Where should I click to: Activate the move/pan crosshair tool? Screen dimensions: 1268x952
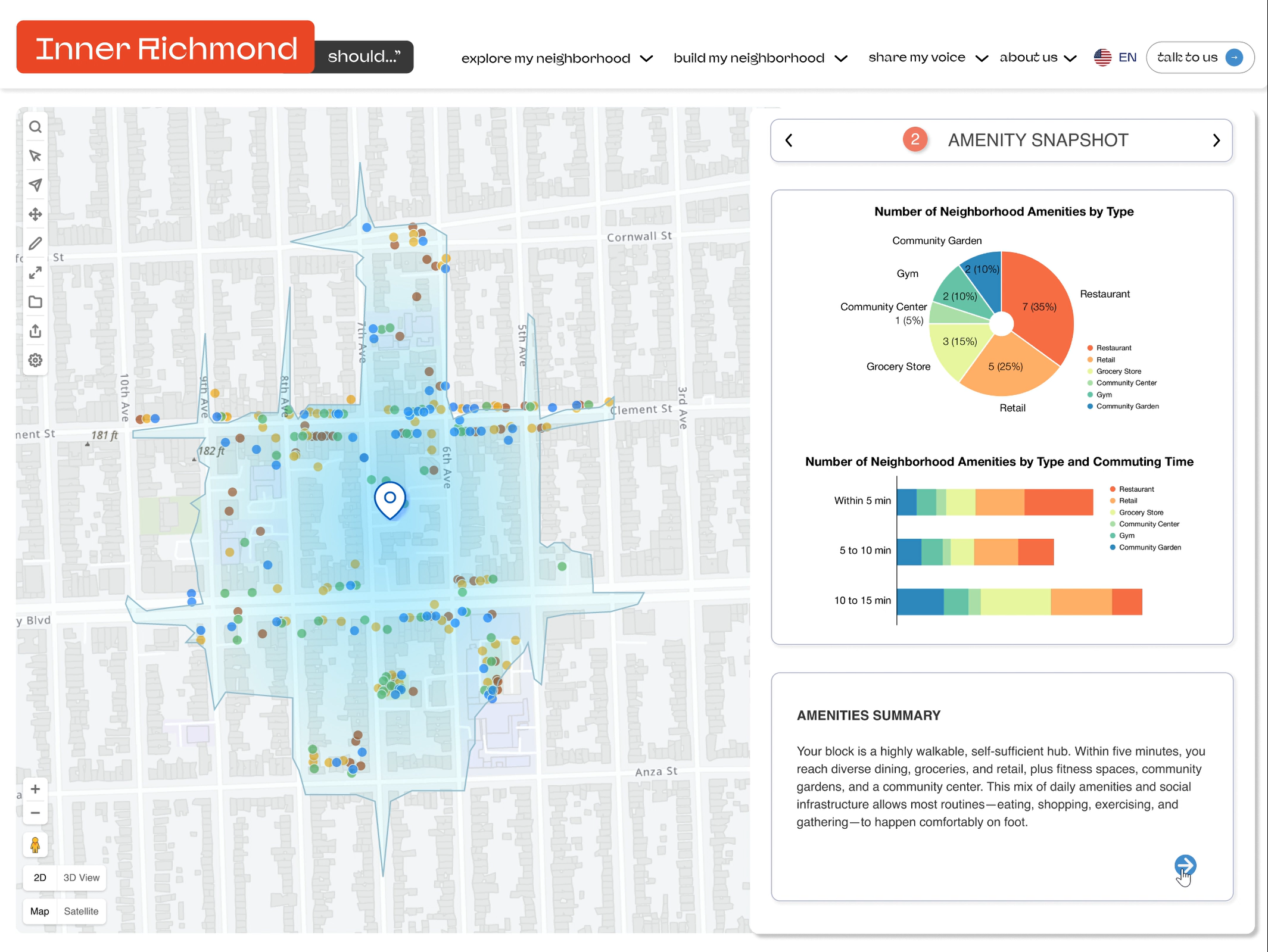point(35,214)
